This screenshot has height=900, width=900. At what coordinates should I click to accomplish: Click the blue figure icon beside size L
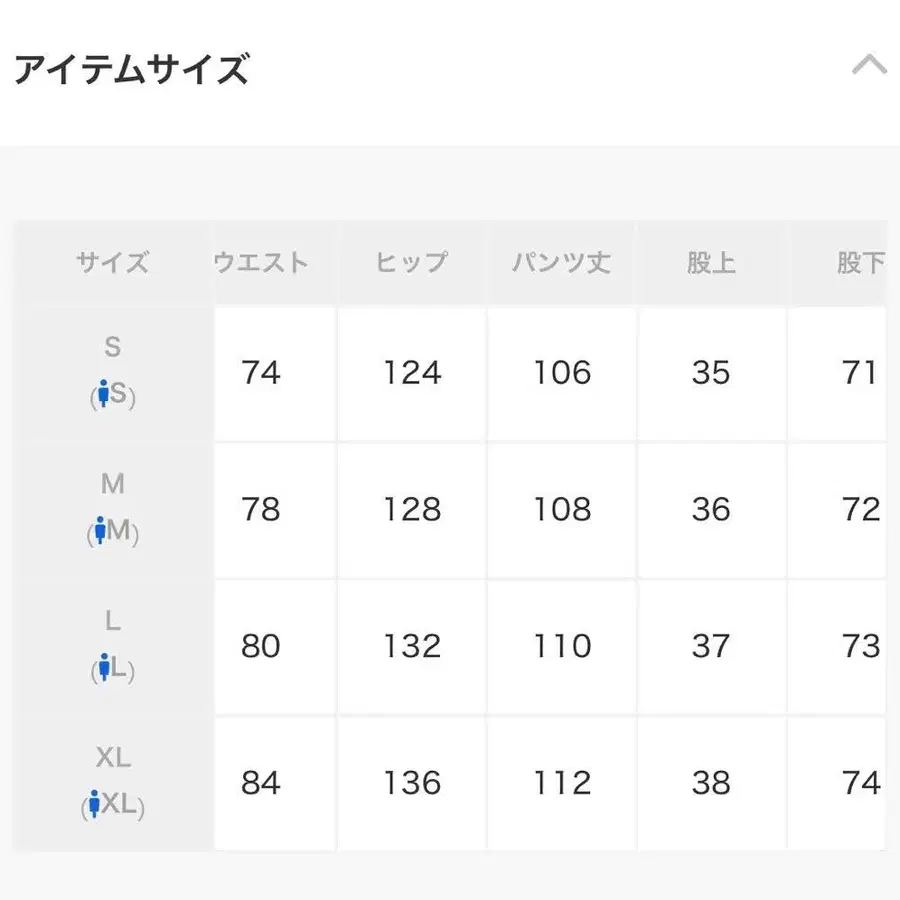click(104, 668)
